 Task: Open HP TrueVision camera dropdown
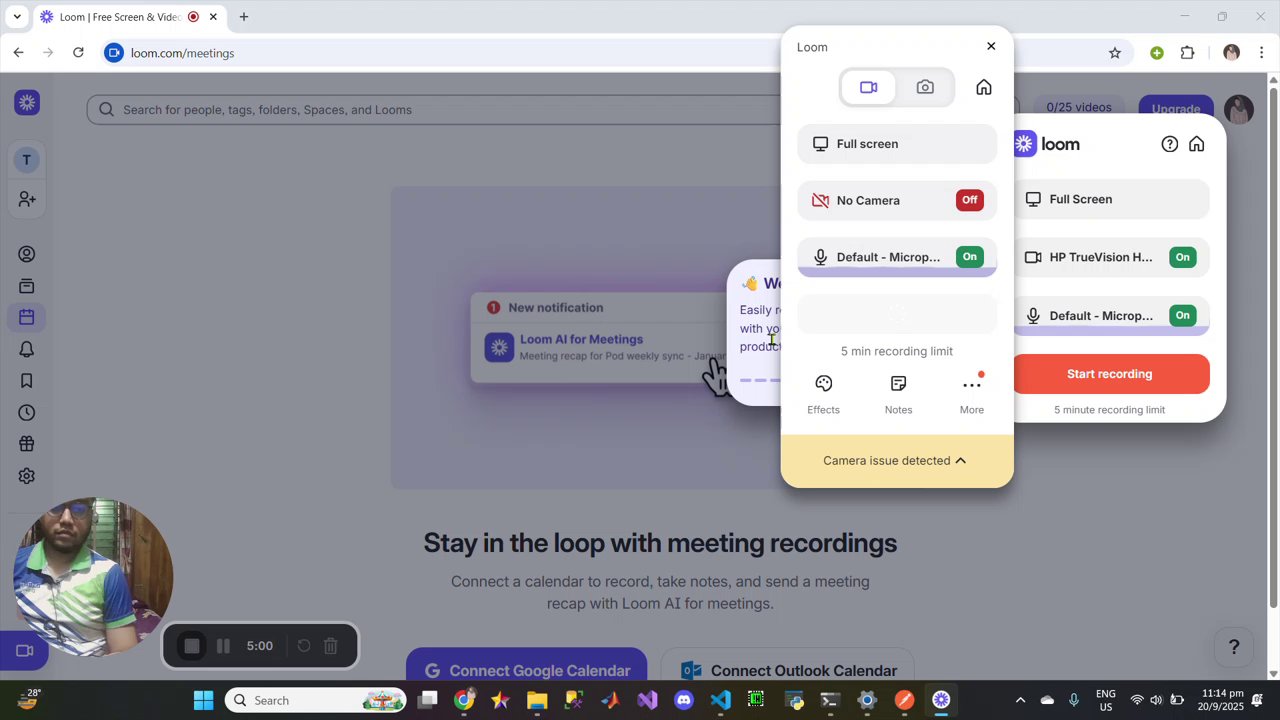[x=1110, y=257]
